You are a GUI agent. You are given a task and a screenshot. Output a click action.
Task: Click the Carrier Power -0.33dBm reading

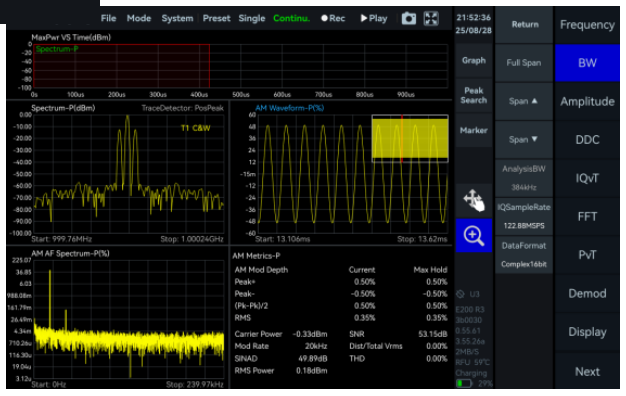(281, 334)
